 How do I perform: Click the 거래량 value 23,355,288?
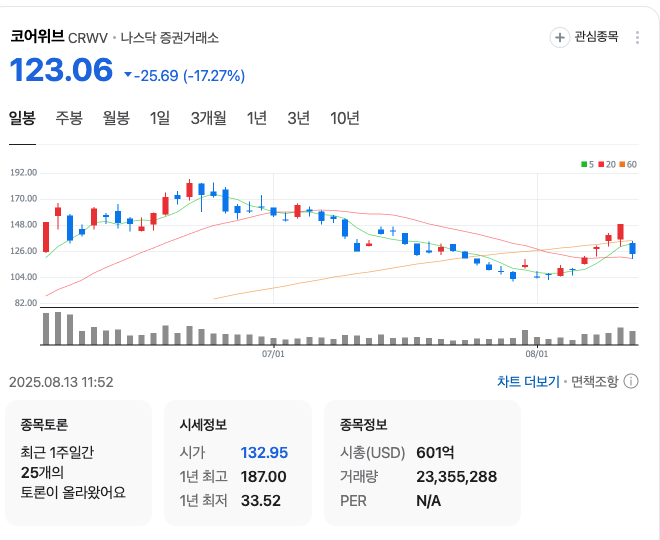pyautogui.click(x=457, y=477)
